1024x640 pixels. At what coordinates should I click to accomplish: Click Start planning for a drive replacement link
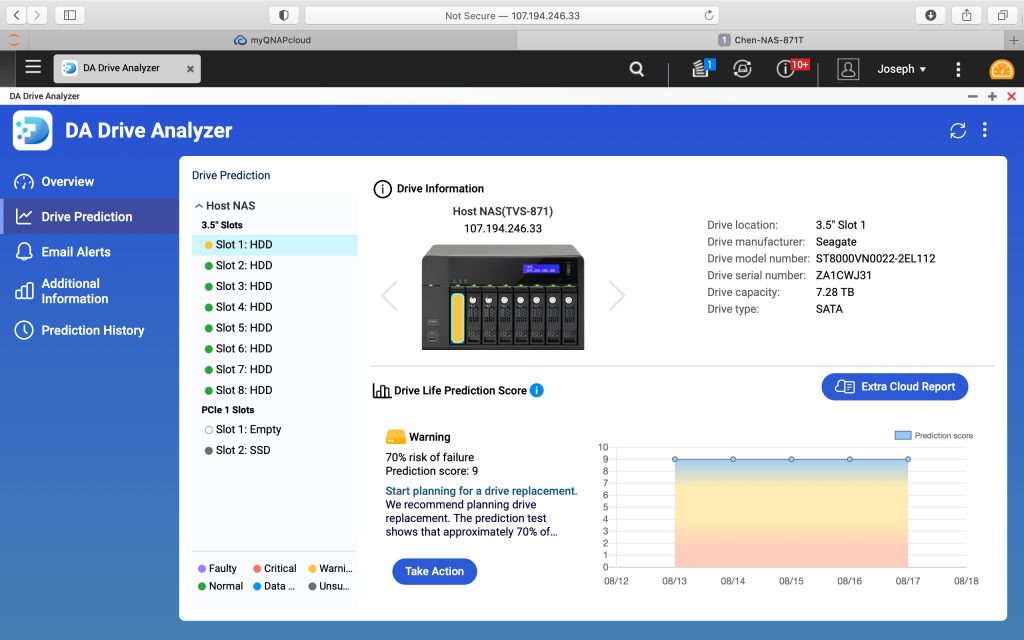pos(481,491)
